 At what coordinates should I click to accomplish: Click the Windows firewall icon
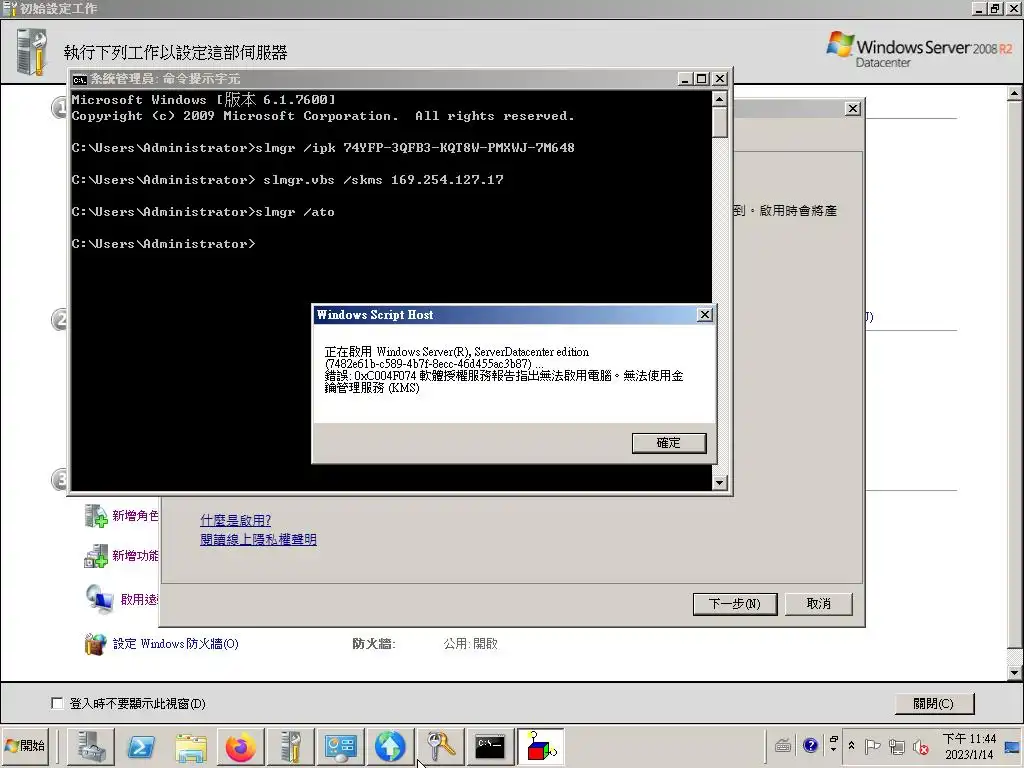[x=95, y=644]
